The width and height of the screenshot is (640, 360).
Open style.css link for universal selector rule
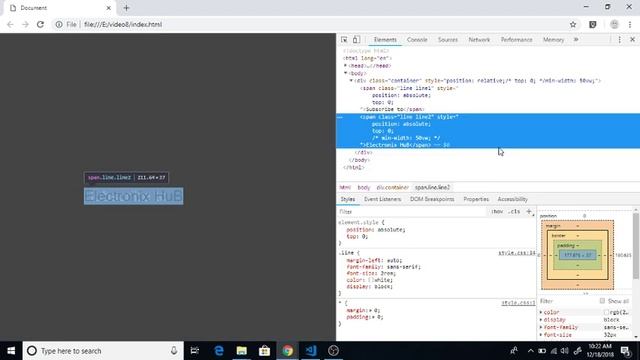click(518, 303)
